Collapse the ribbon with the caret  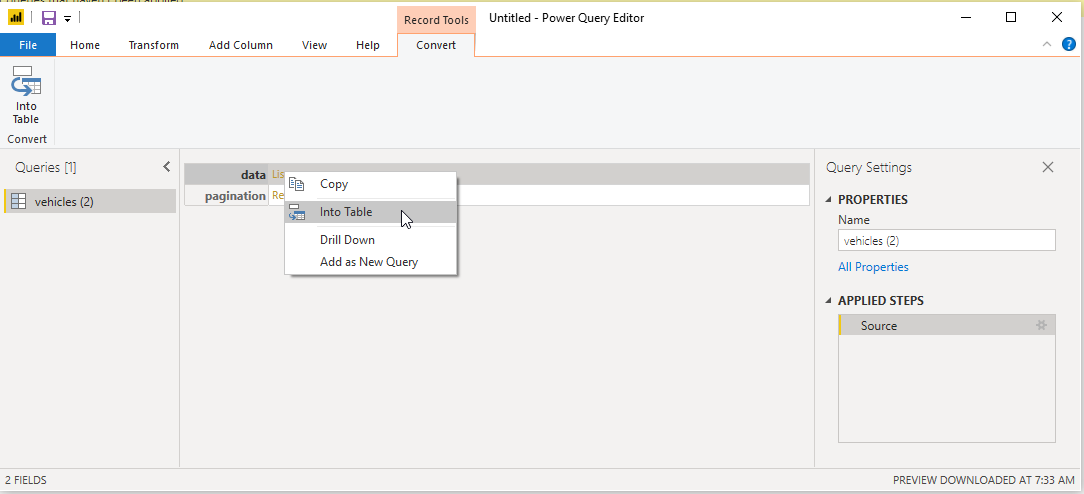click(x=1047, y=44)
